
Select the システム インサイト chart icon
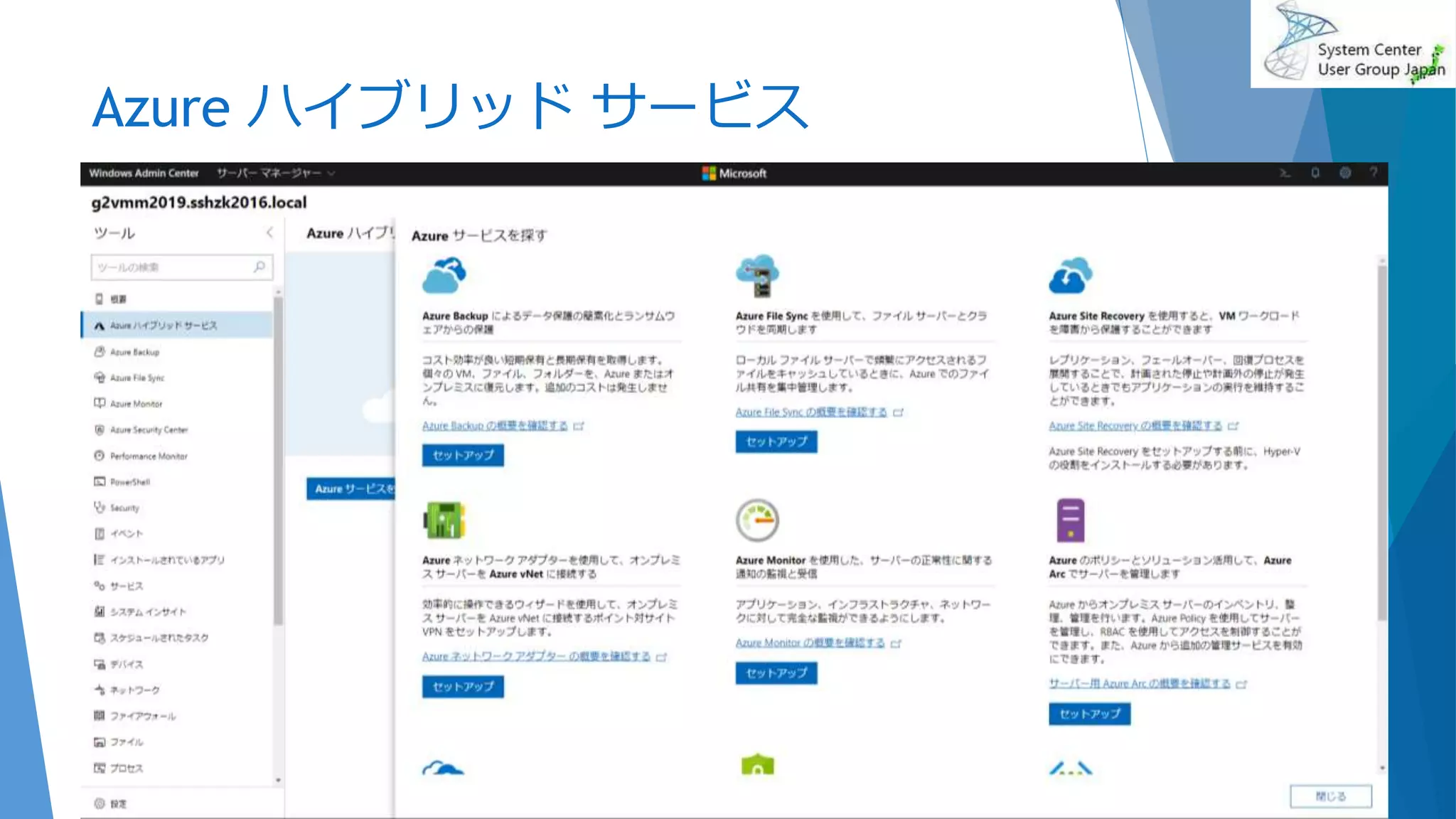point(100,611)
